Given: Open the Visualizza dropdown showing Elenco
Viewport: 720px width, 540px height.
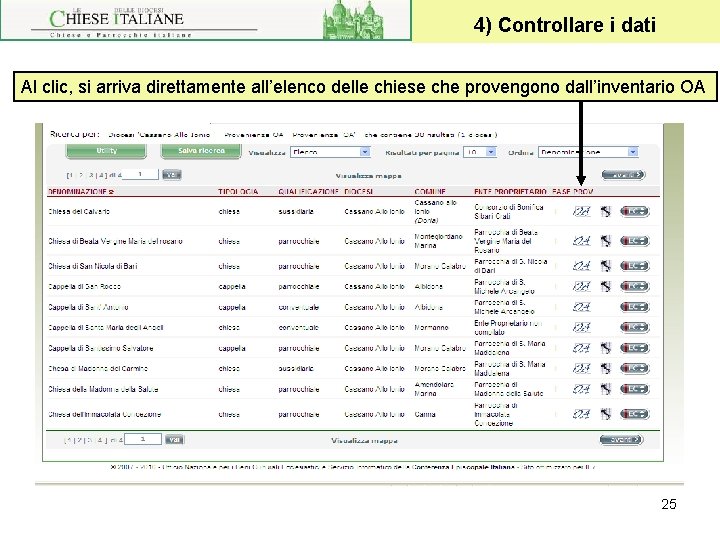Looking at the screenshot, I should [x=330, y=152].
